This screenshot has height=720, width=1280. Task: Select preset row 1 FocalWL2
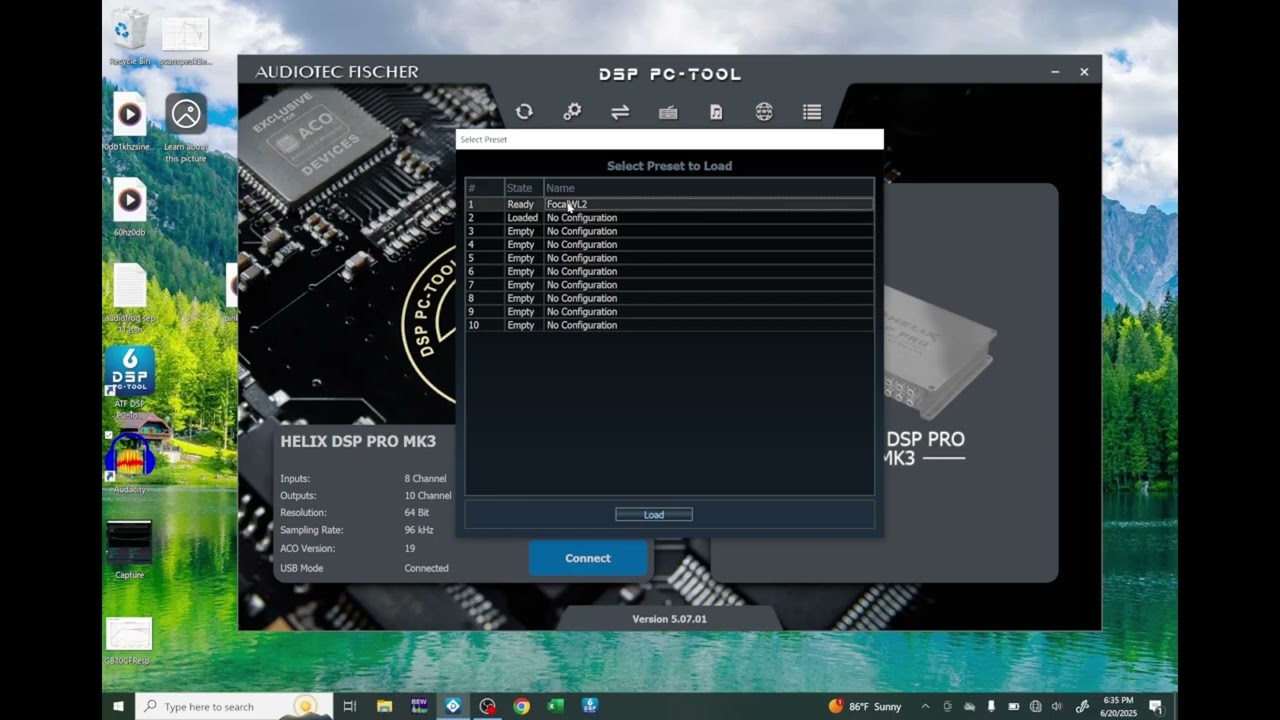[x=669, y=204]
